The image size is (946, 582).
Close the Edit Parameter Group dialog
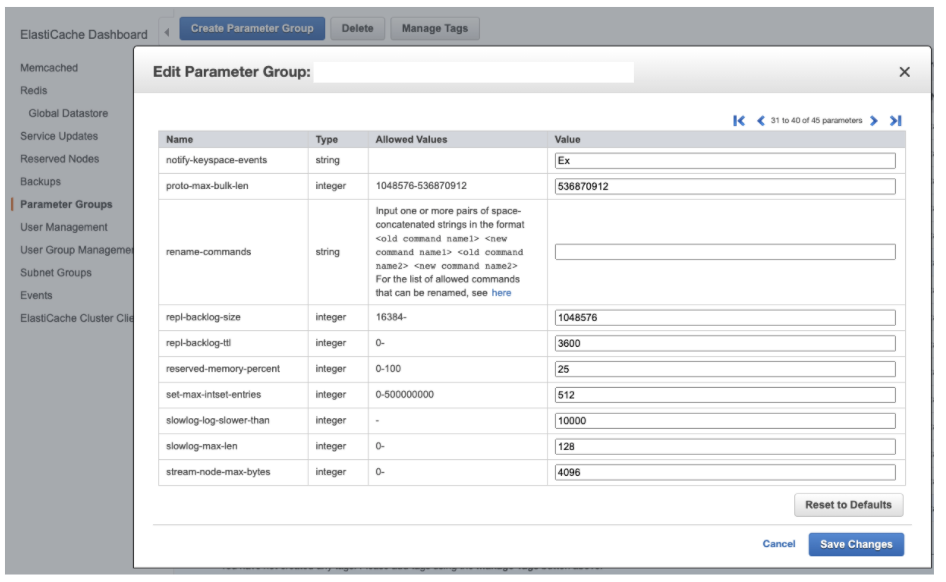(x=904, y=72)
